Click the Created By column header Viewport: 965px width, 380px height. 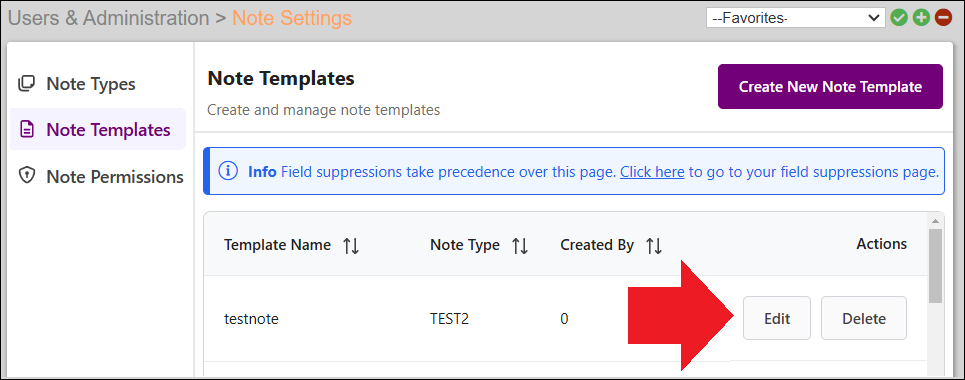pyautogui.click(x=597, y=245)
